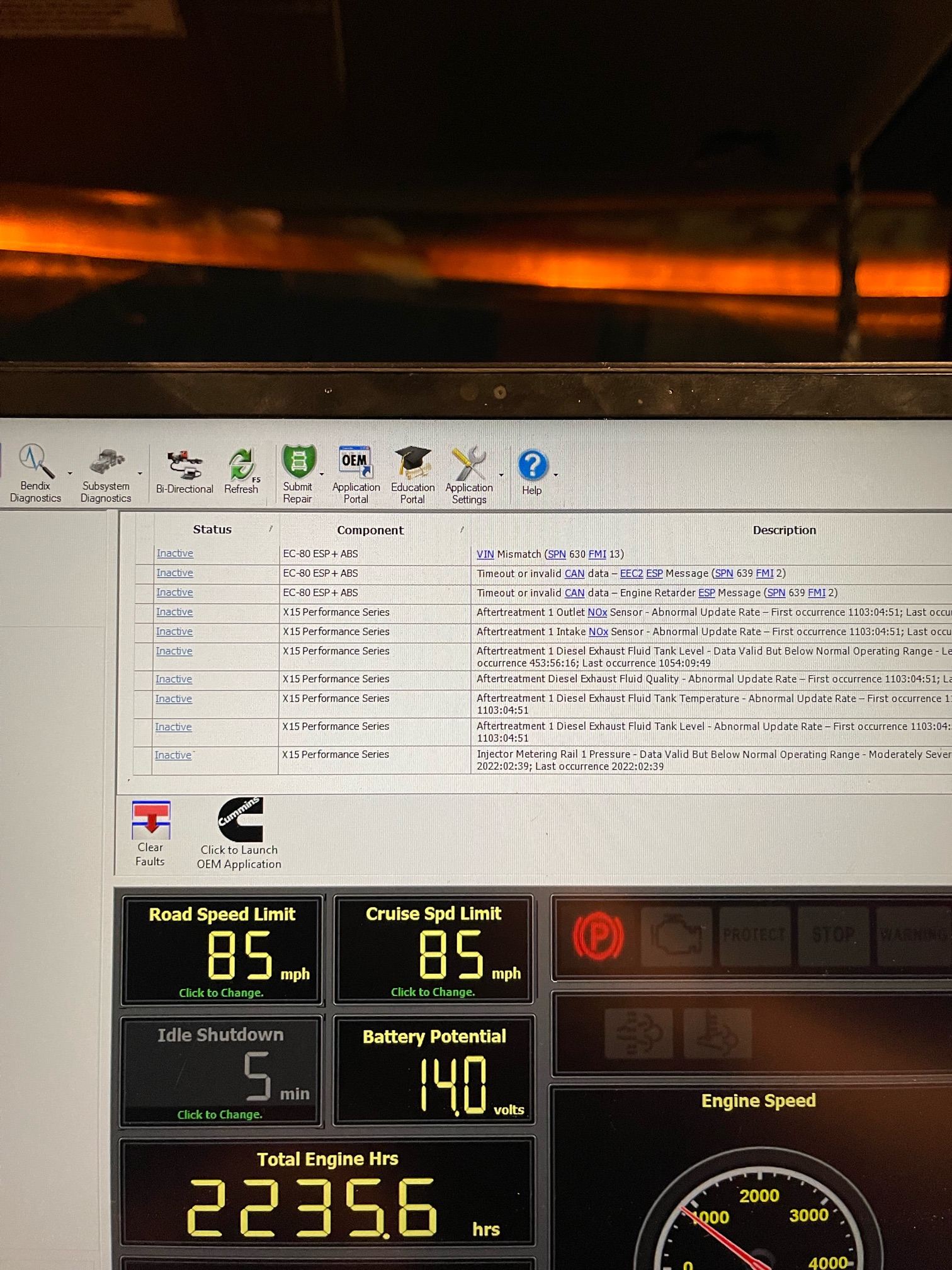Click the VIN link in first fault
Viewport: 952px width, 1270px height.
click(x=485, y=554)
